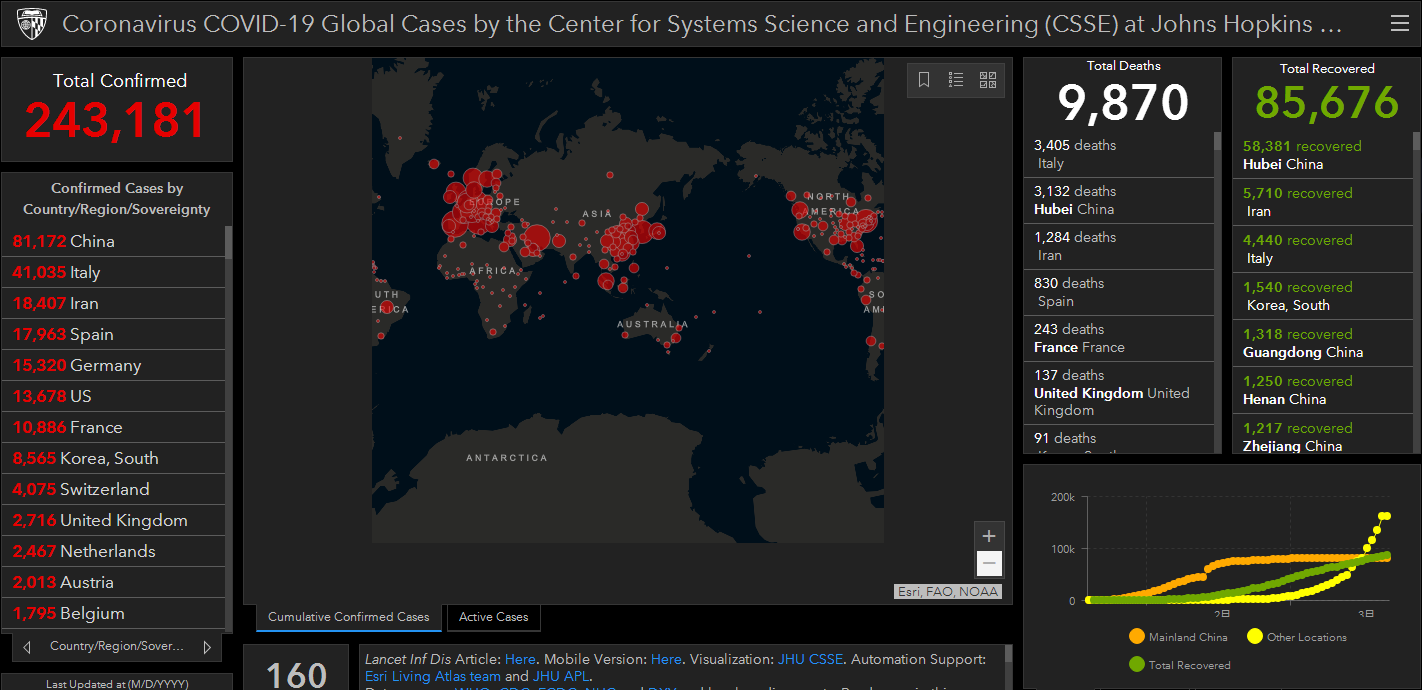Click the 5,710 recovered Iran entry
The image size is (1422, 690).
coord(1323,202)
